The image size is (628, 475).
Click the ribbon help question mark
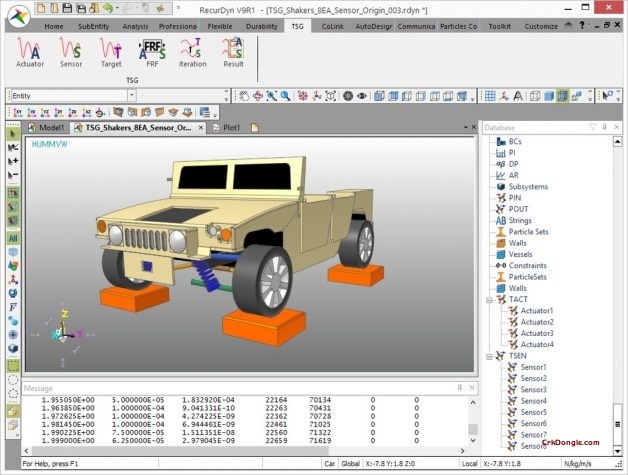tap(582, 25)
